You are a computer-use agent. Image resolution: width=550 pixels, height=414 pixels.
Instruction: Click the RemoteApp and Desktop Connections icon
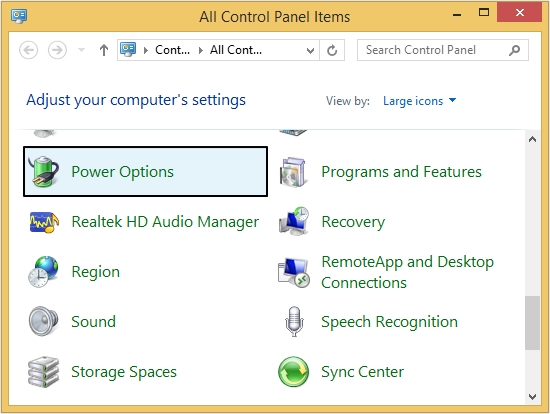(x=294, y=273)
